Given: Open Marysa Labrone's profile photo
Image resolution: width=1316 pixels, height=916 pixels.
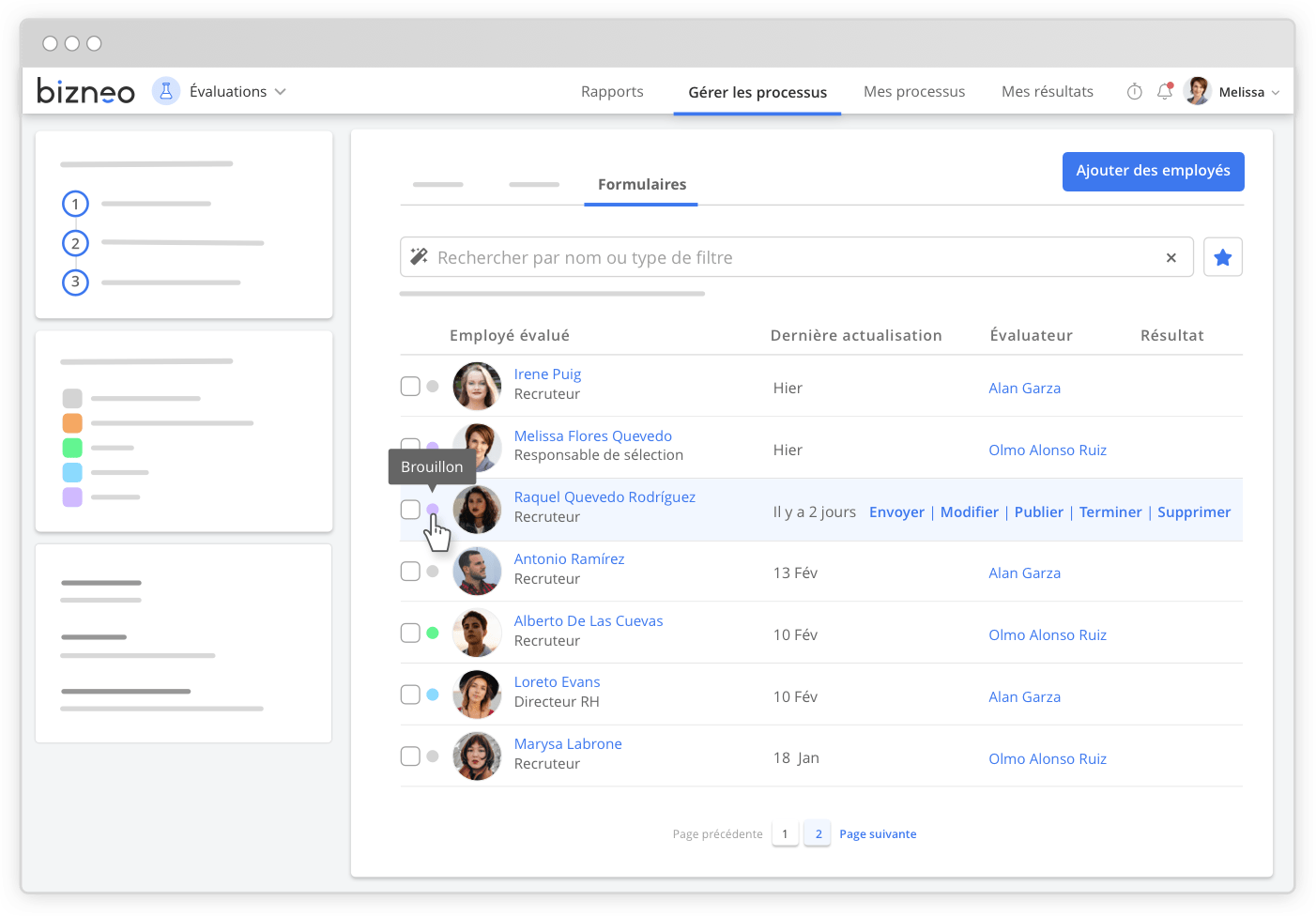Looking at the screenshot, I should pyautogui.click(x=477, y=756).
